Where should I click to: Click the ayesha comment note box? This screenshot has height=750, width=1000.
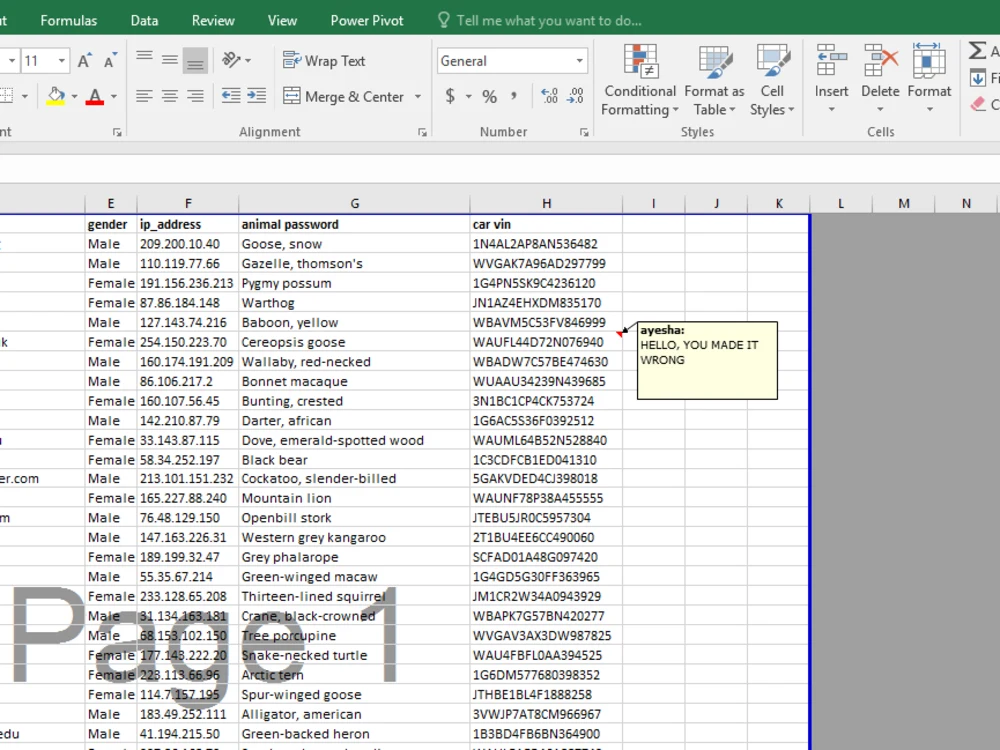[707, 360]
